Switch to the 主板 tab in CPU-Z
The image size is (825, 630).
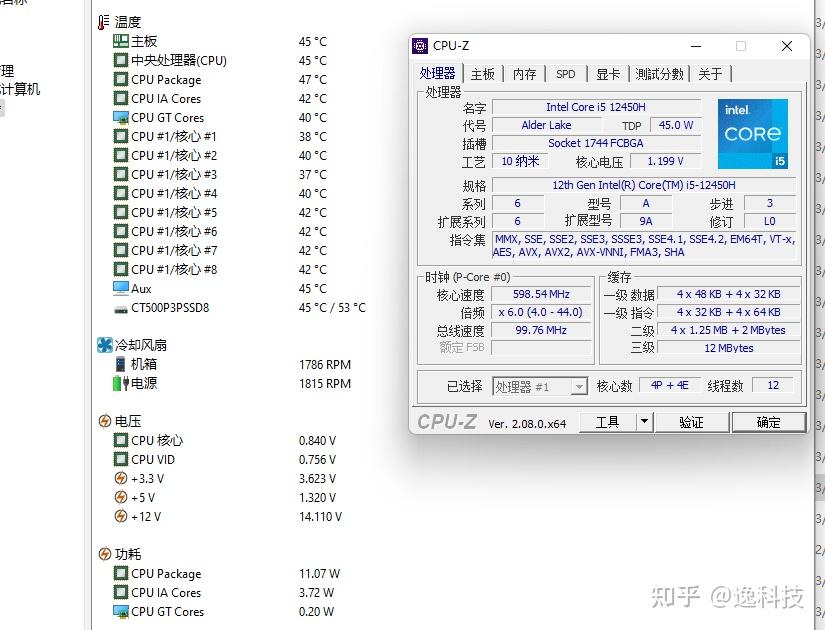click(x=482, y=74)
